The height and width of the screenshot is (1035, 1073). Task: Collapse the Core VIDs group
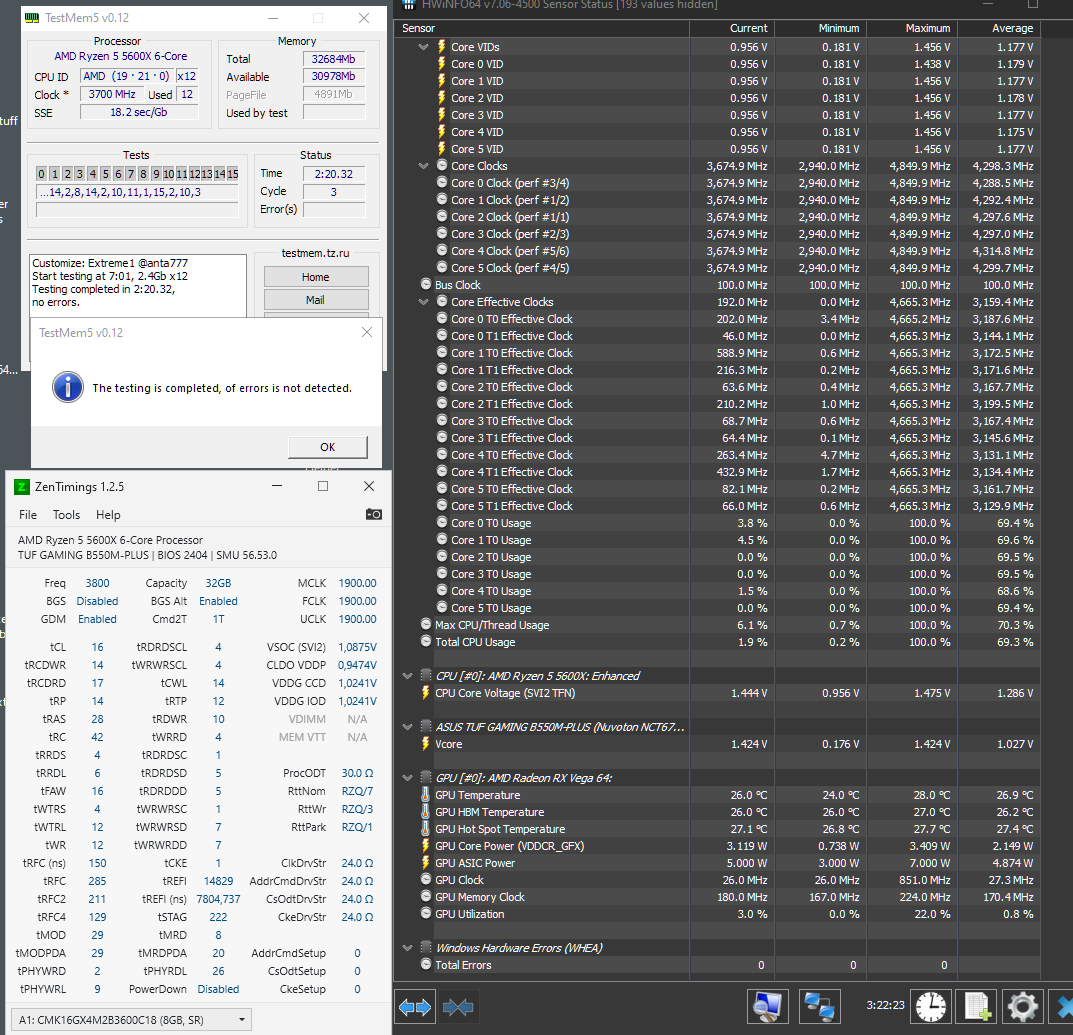[x=424, y=47]
